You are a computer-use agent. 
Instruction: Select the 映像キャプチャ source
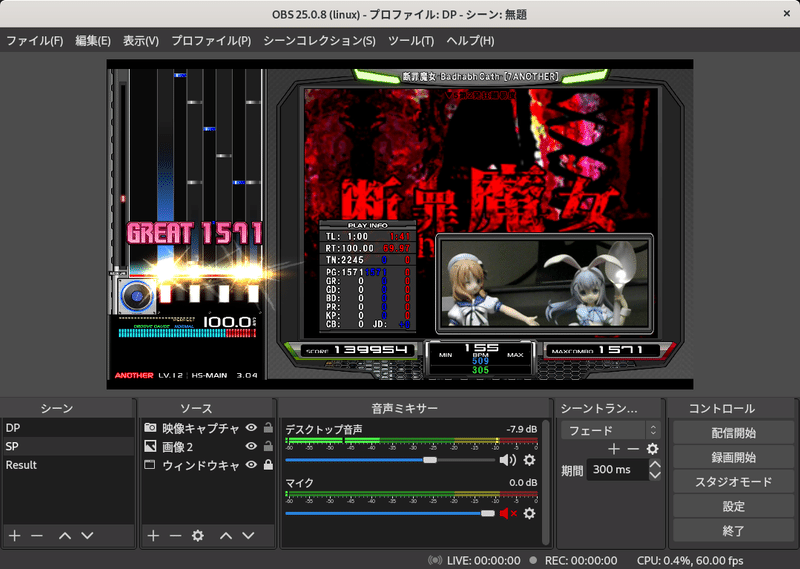(x=201, y=428)
